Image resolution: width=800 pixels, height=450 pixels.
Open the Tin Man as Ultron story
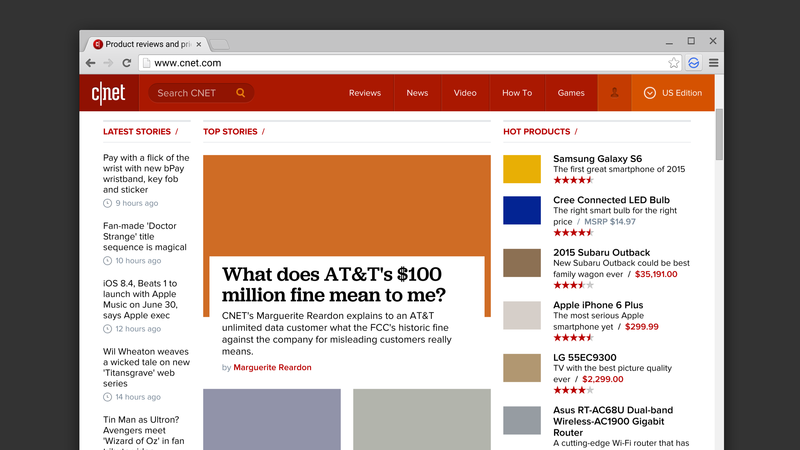[143, 433]
